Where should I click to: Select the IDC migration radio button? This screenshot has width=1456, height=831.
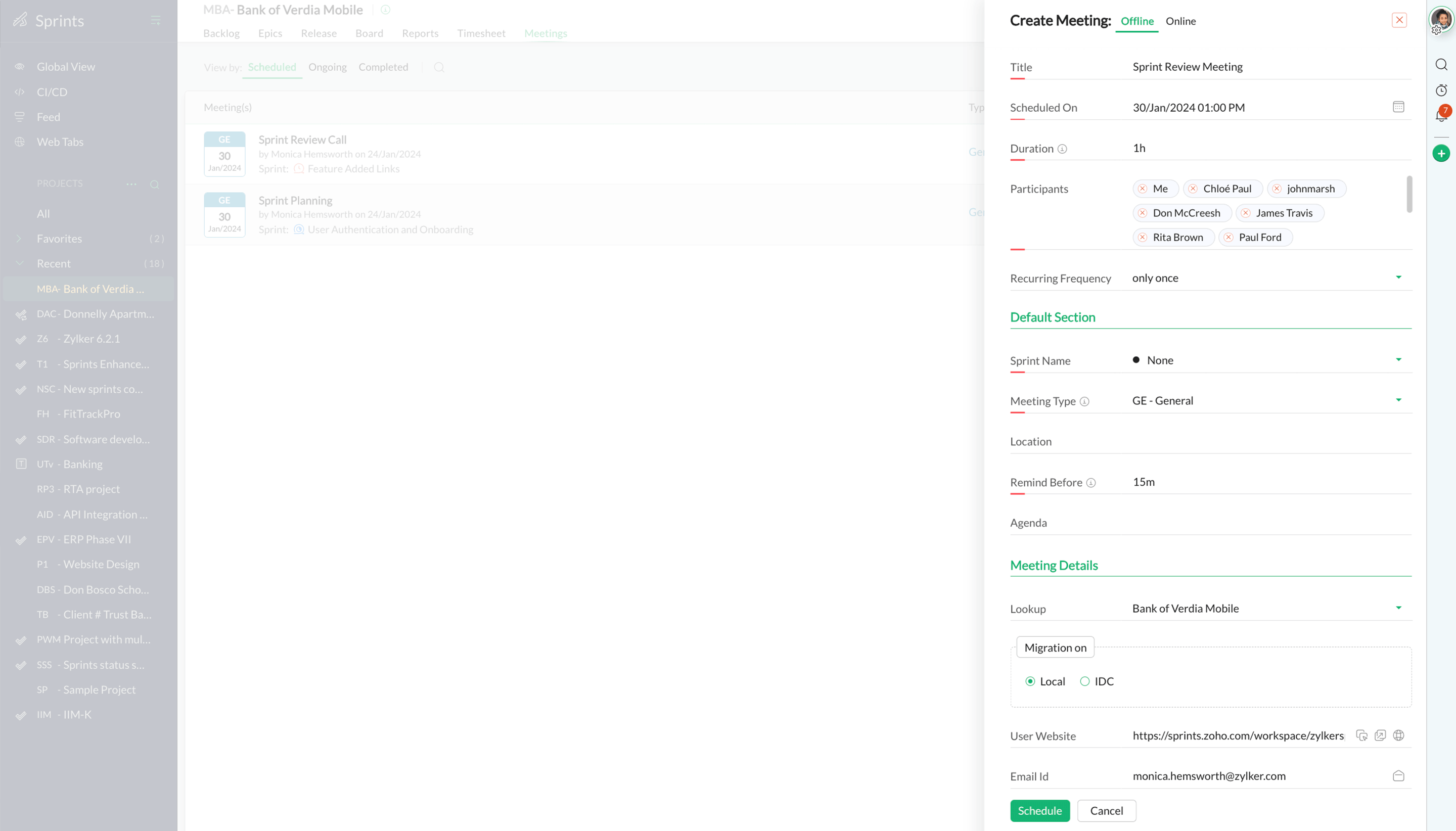pyautogui.click(x=1084, y=681)
